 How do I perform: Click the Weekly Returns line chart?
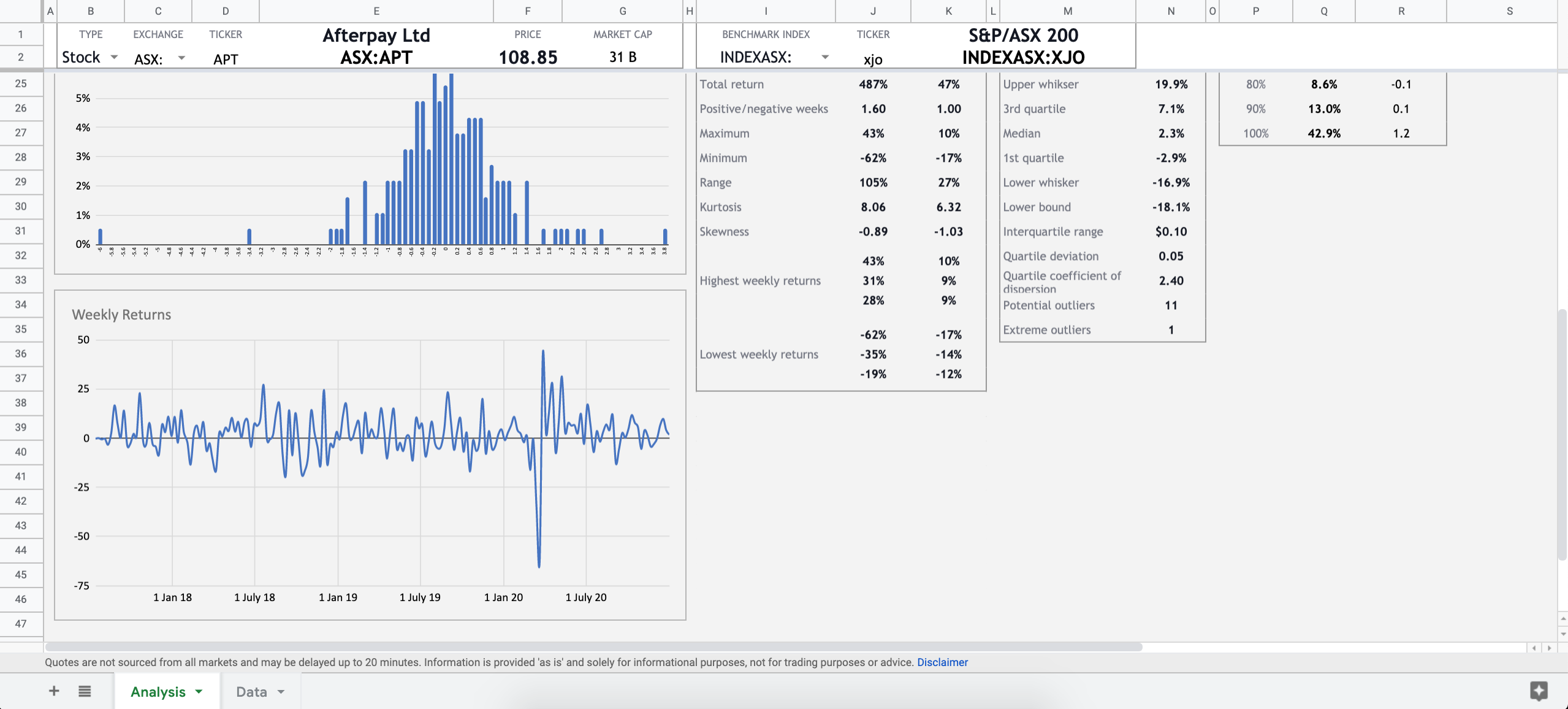pos(370,455)
